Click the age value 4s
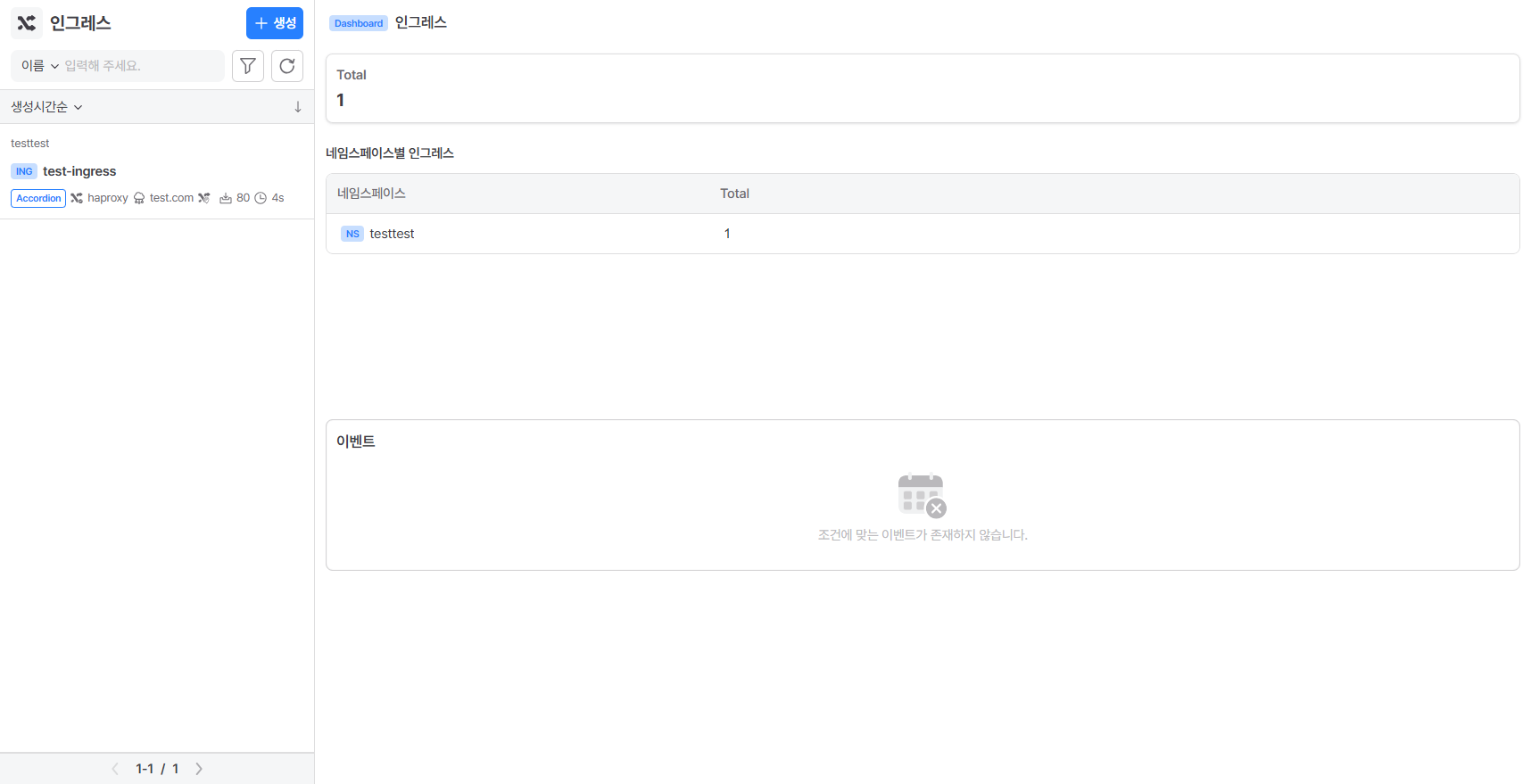Screen dimensions: 1531x784 278,198
